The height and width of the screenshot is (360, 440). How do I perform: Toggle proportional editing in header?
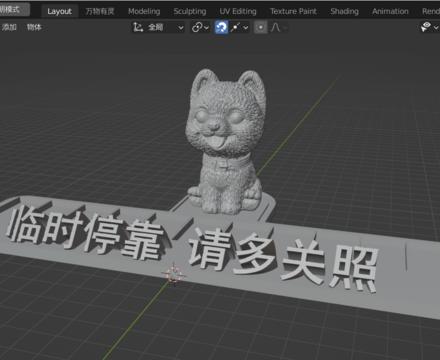(261, 27)
